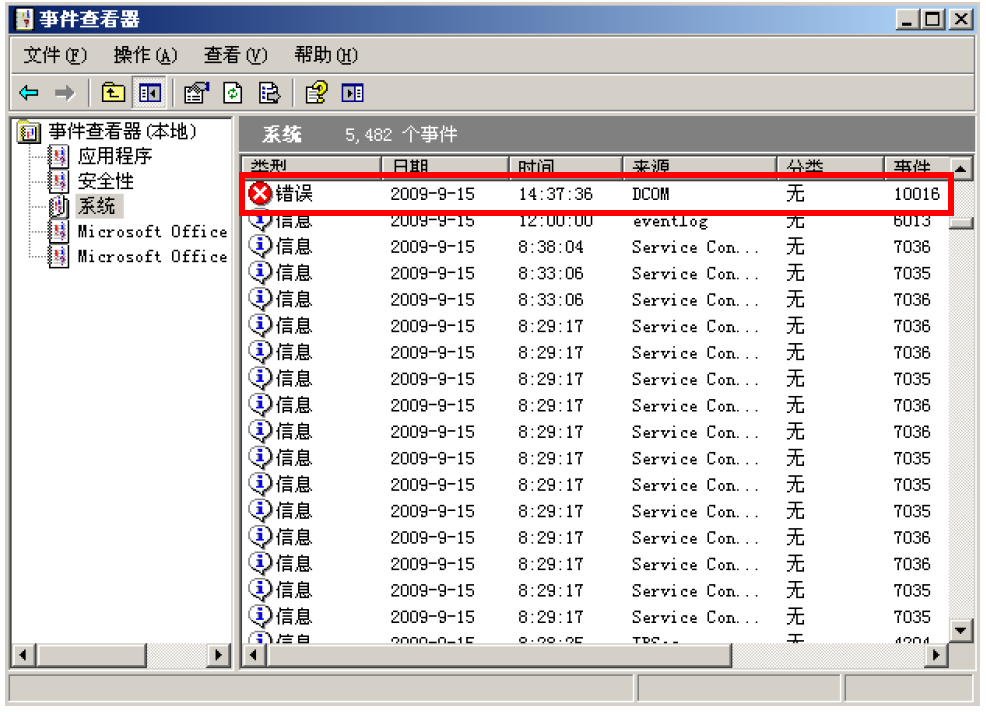Open the Properties toolbar icon
The height and width of the screenshot is (712, 986).
pos(196,93)
